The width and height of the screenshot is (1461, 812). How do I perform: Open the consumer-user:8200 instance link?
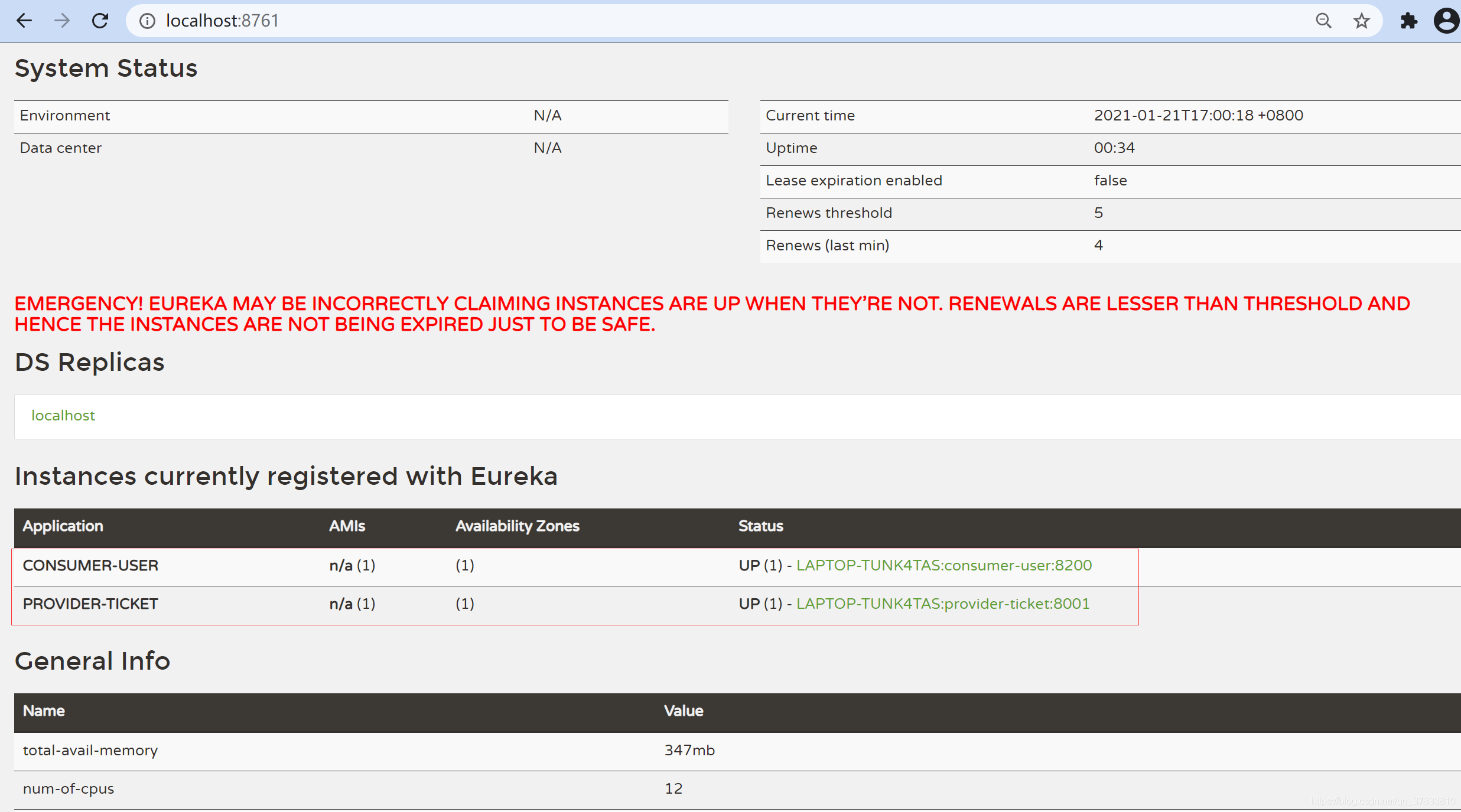[943, 566]
